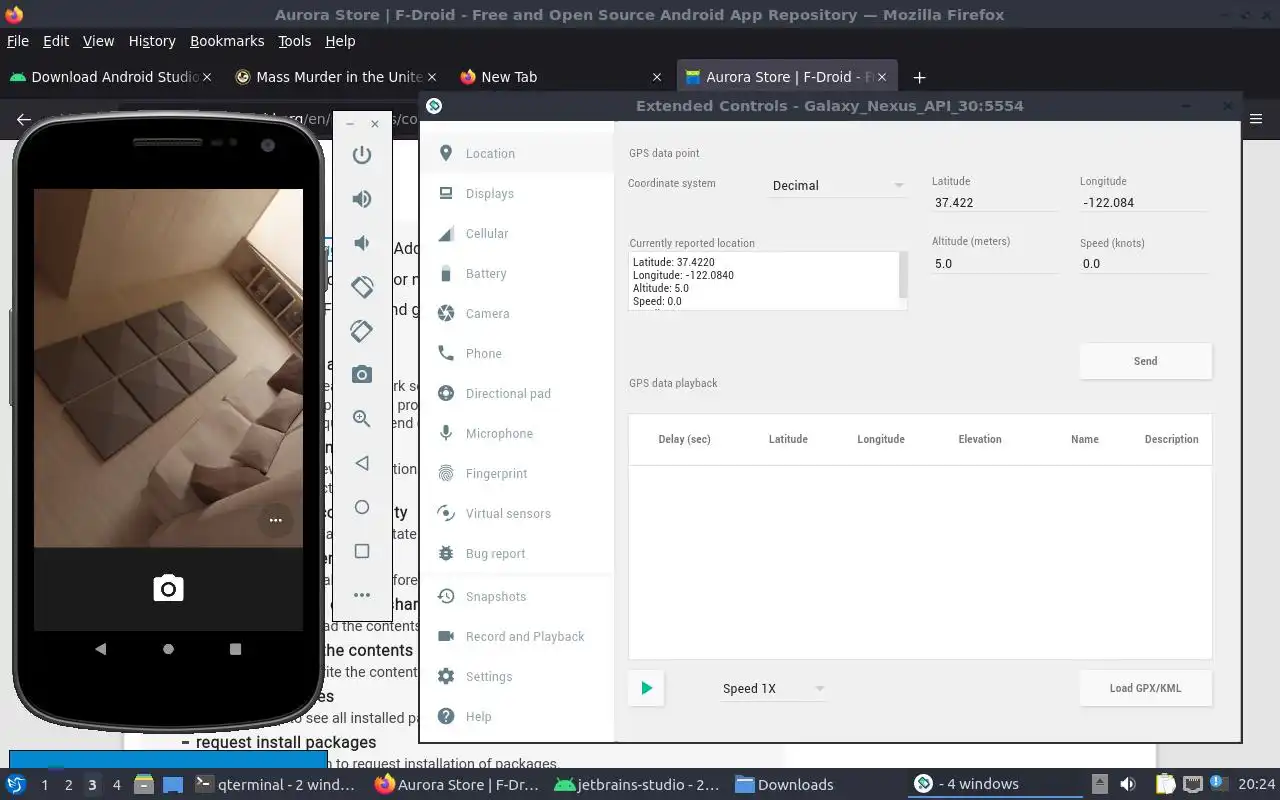Screen dimensions: 1280x800
Task: Open a new Firefox tab with plus
Action: (919, 77)
